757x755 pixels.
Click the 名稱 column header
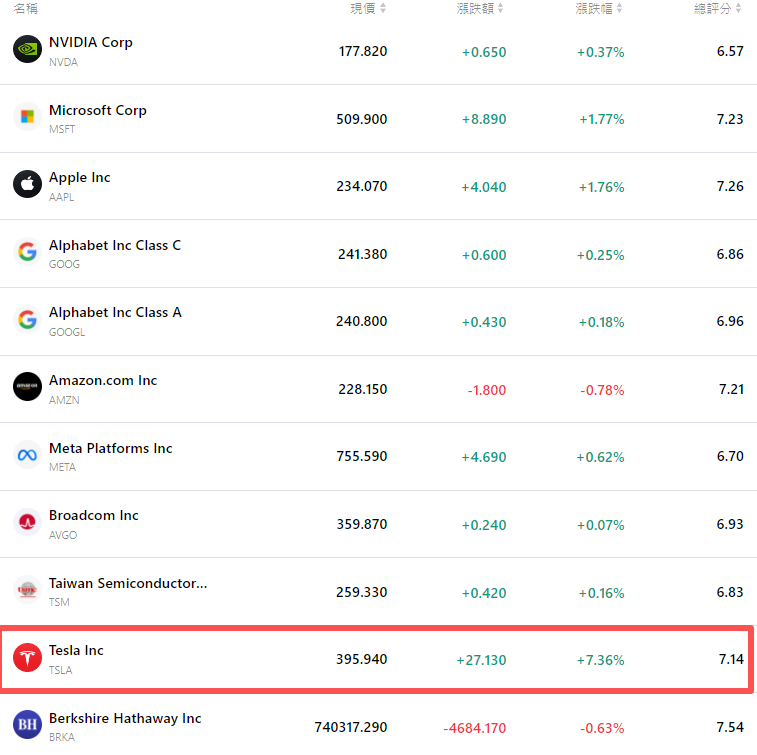[25, 8]
